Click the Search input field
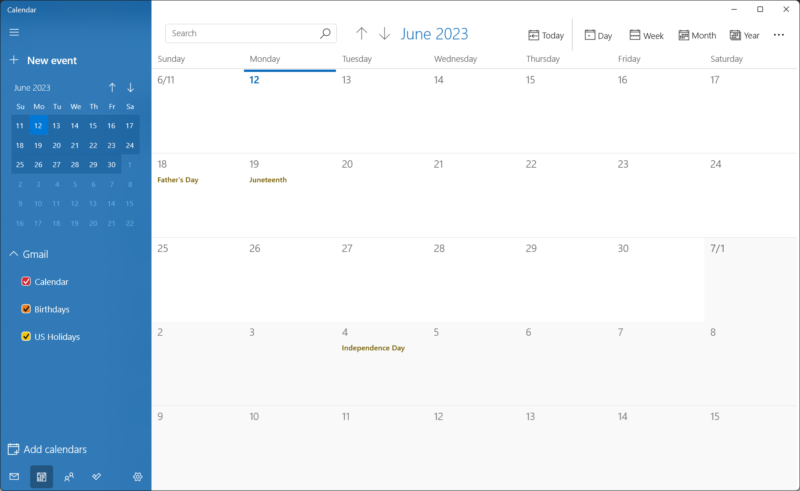 240,33
